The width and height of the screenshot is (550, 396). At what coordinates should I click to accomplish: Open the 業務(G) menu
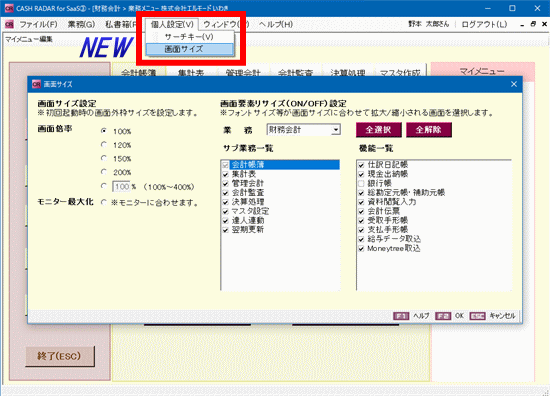(81, 24)
